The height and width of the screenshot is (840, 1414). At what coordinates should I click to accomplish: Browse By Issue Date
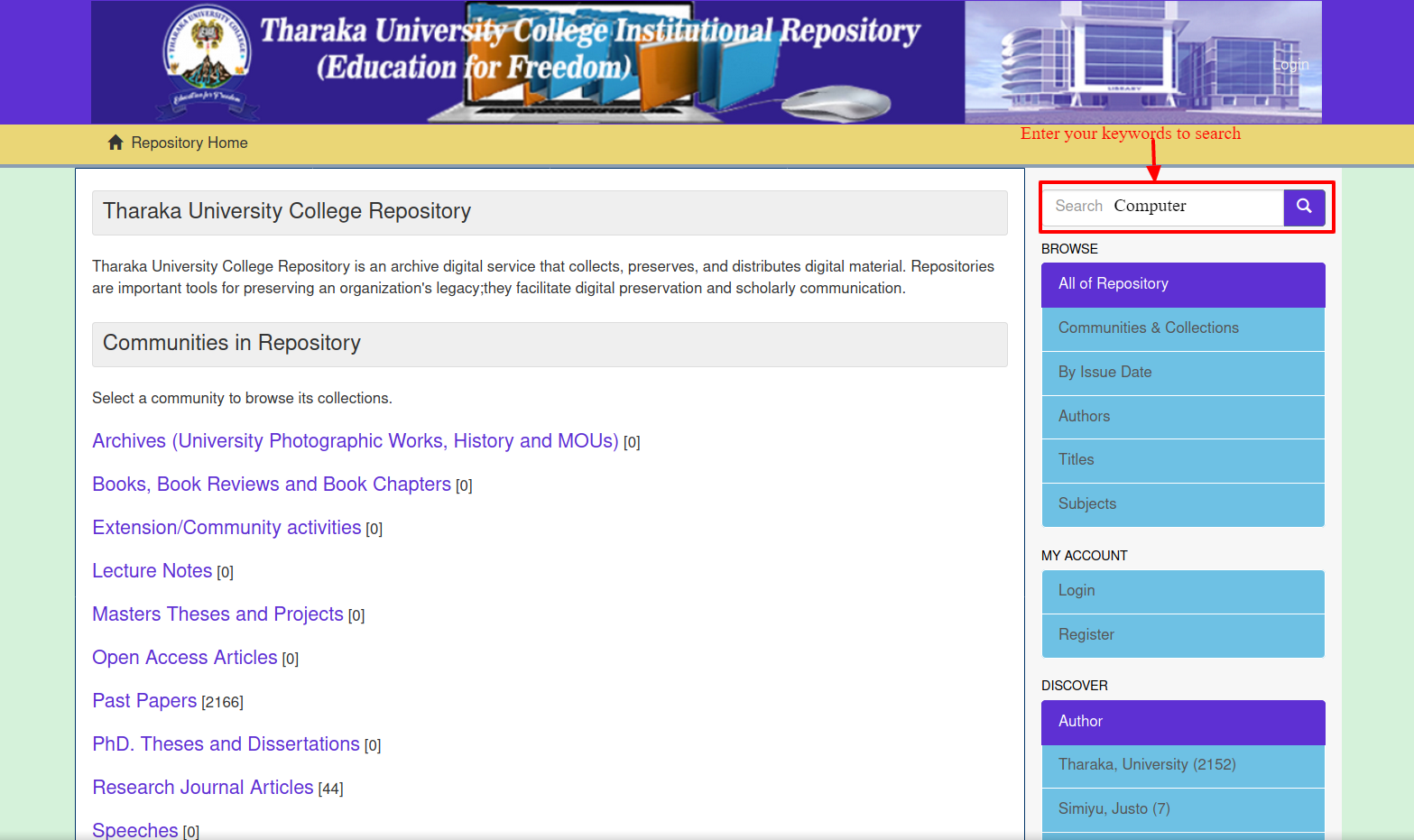coord(1183,373)
